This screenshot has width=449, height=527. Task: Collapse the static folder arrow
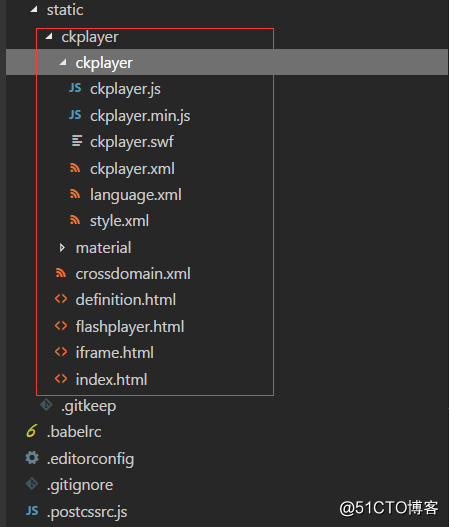[x=34, y=9]
